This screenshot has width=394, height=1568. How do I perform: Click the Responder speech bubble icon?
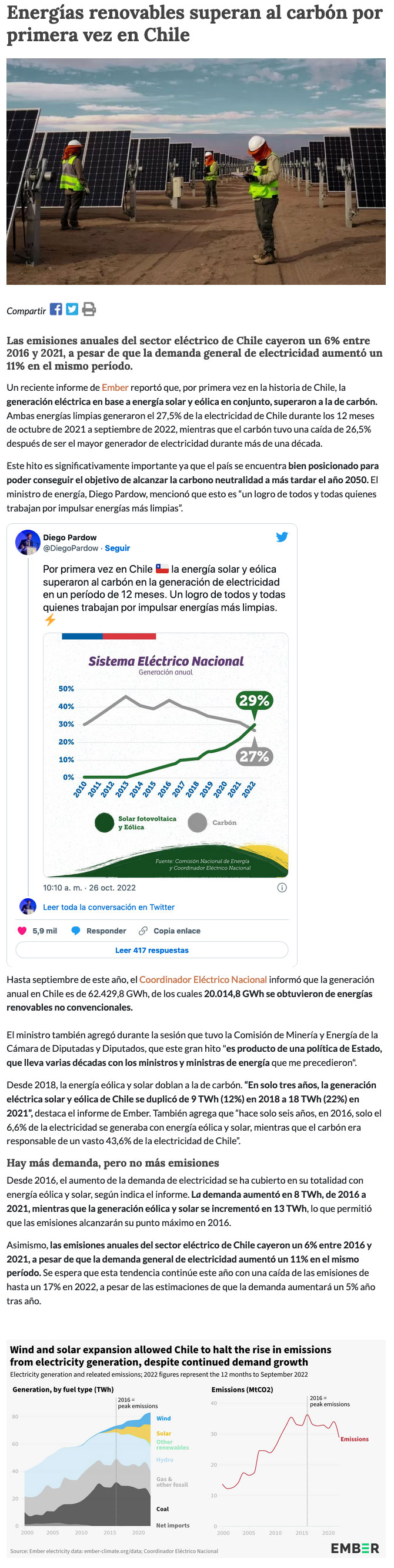click(x=76, y=931)
